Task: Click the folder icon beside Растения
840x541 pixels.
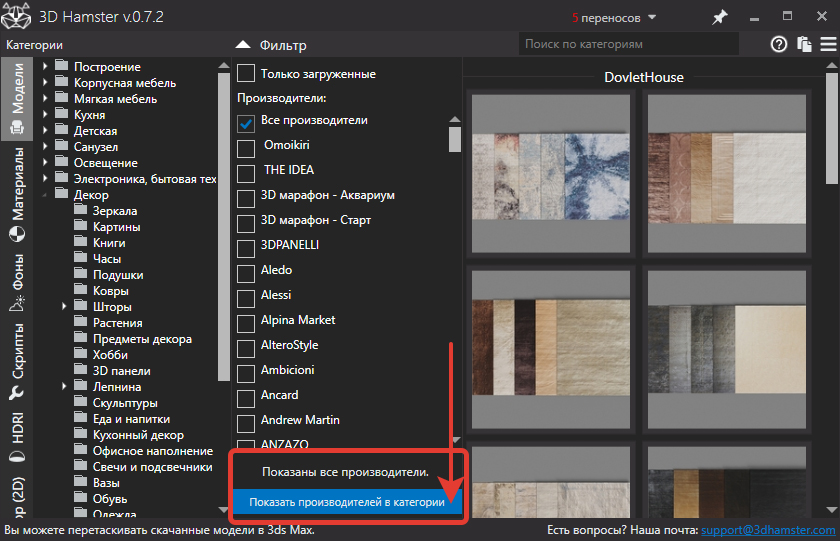Action: 80,322
